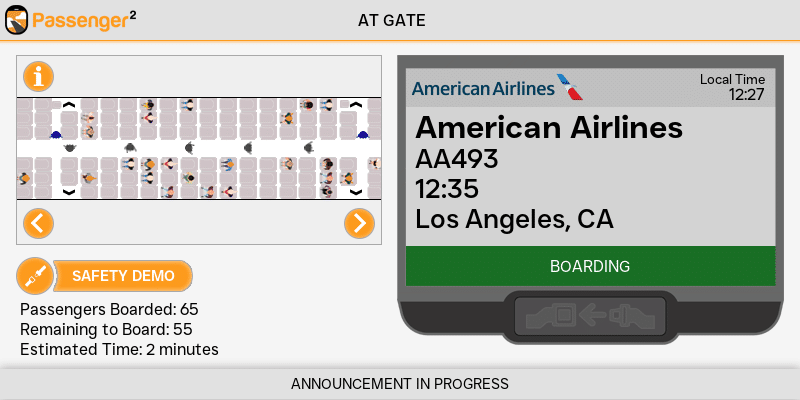Click the Announcement In Progress bar

tap(400, 384)
